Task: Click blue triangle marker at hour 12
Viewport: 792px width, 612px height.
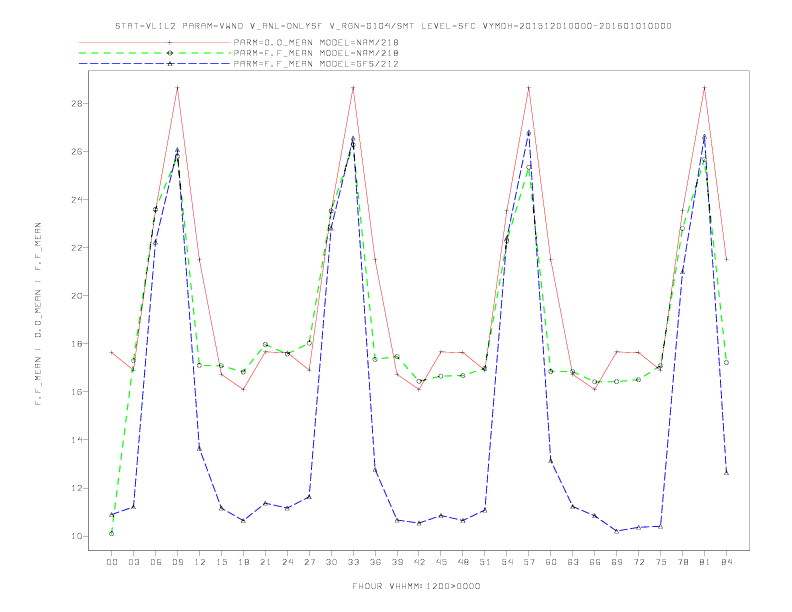Action: (200, 448)
